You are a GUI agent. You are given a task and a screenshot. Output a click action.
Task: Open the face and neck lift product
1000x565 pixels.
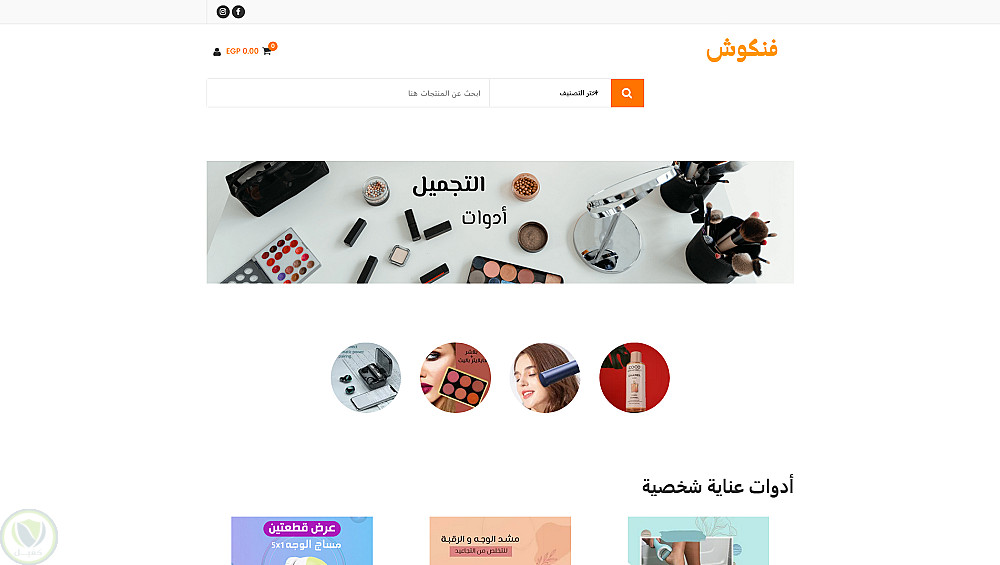500,541
